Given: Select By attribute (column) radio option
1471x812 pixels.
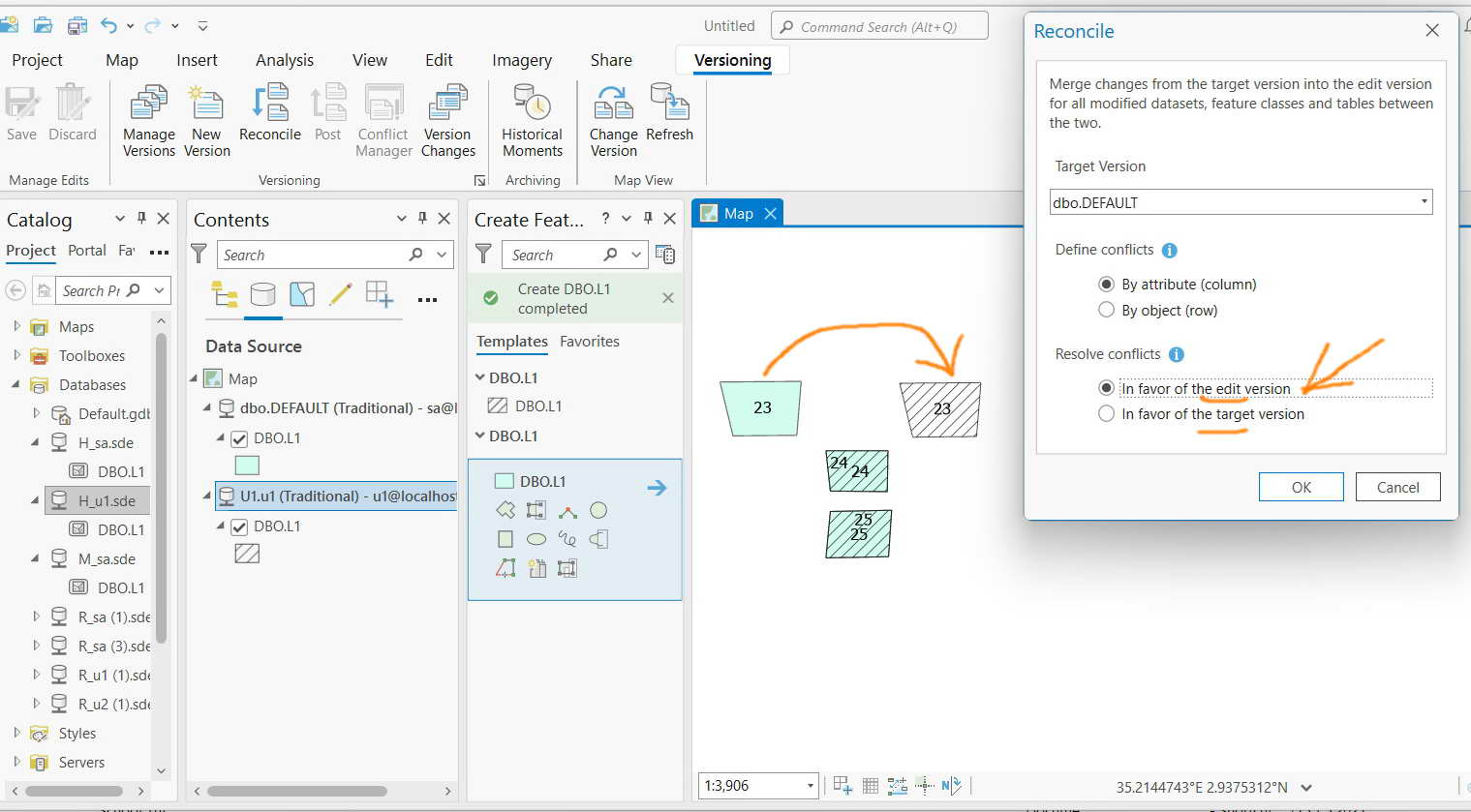Looking at the screenshot, I should [x=1106, y=285].
